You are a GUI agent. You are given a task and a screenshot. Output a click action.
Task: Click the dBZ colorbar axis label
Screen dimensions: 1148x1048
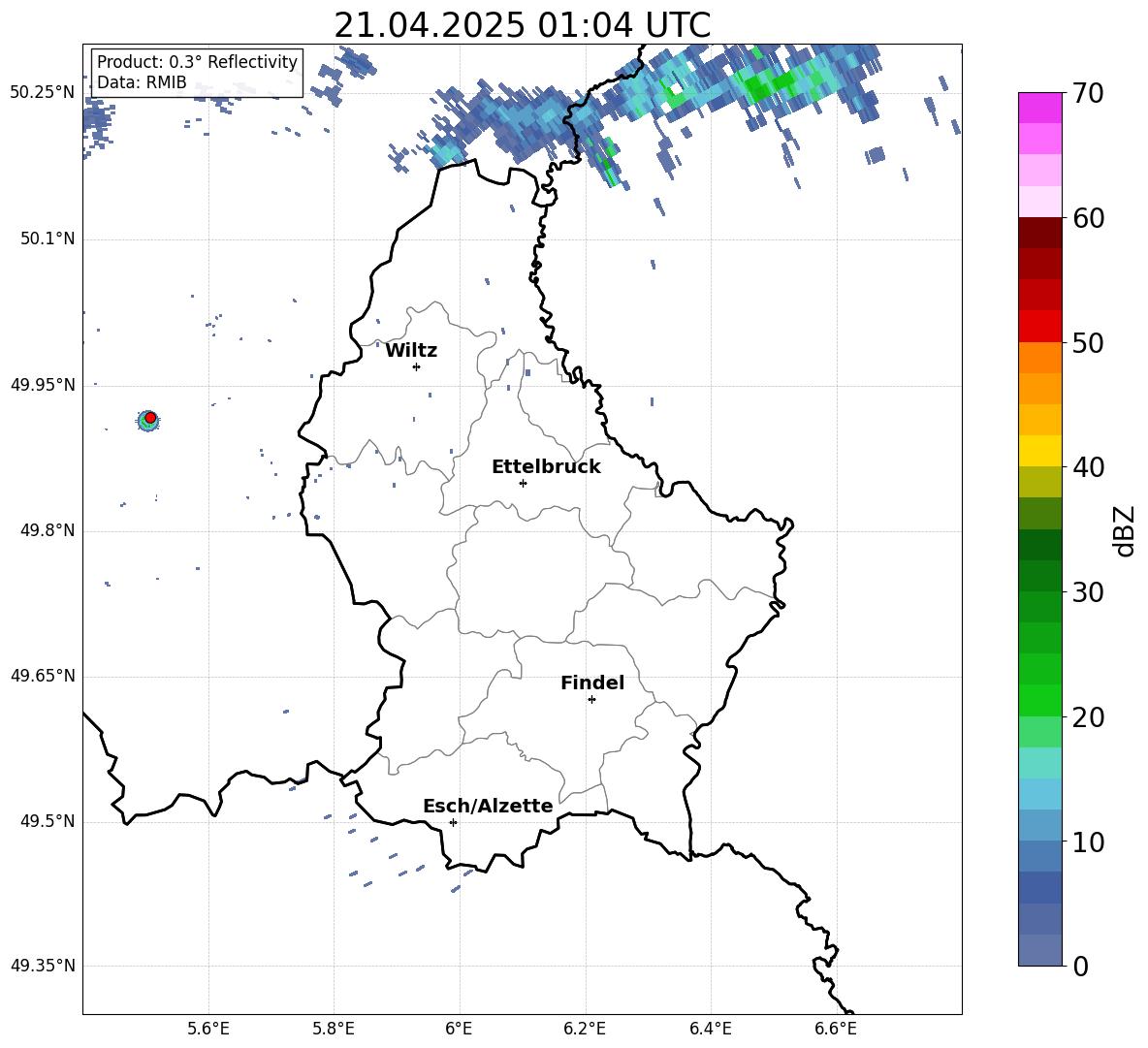click(1125, 530)
